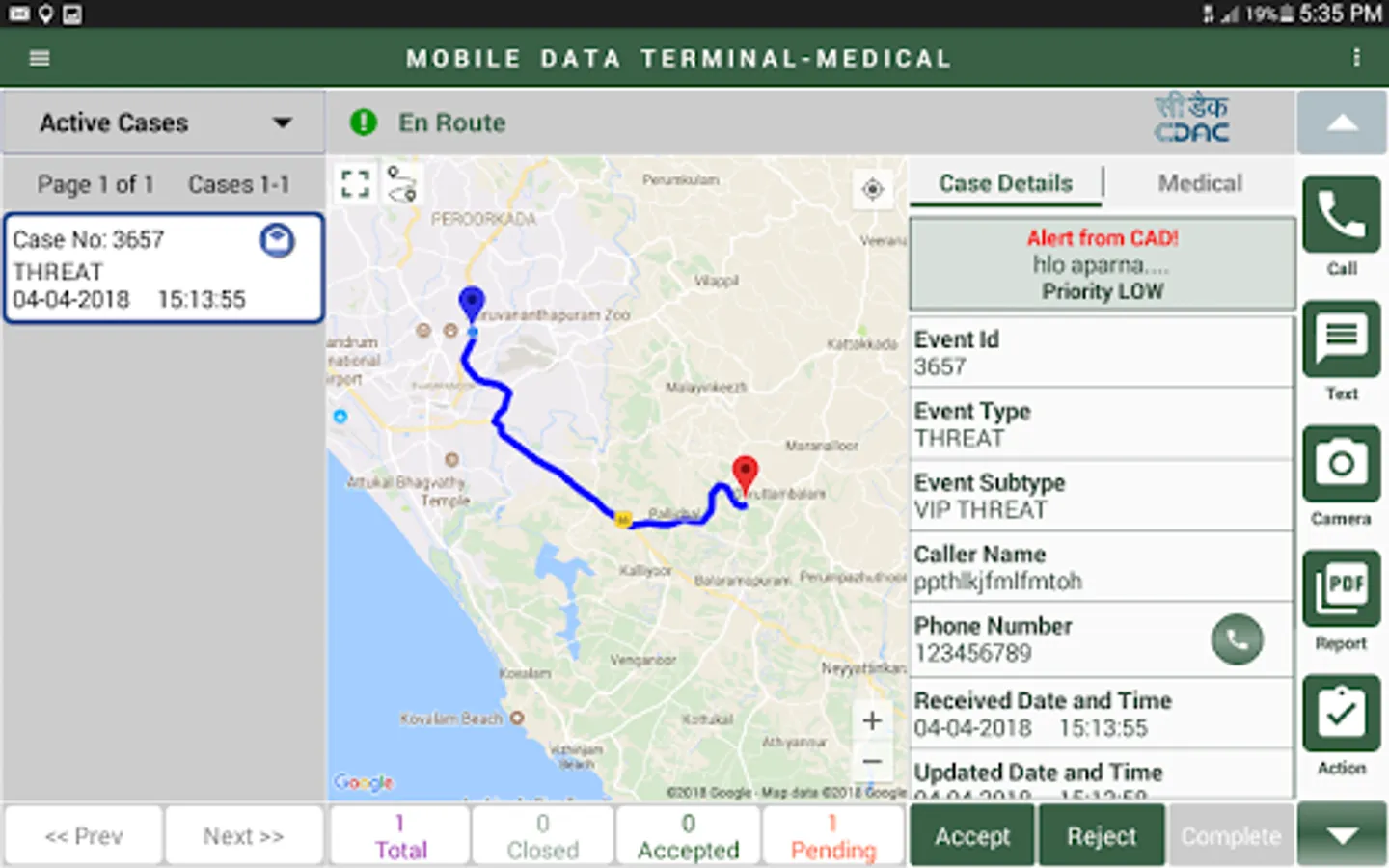
Task: Select Case No 3657 entry
Action: tap(164, 269)
